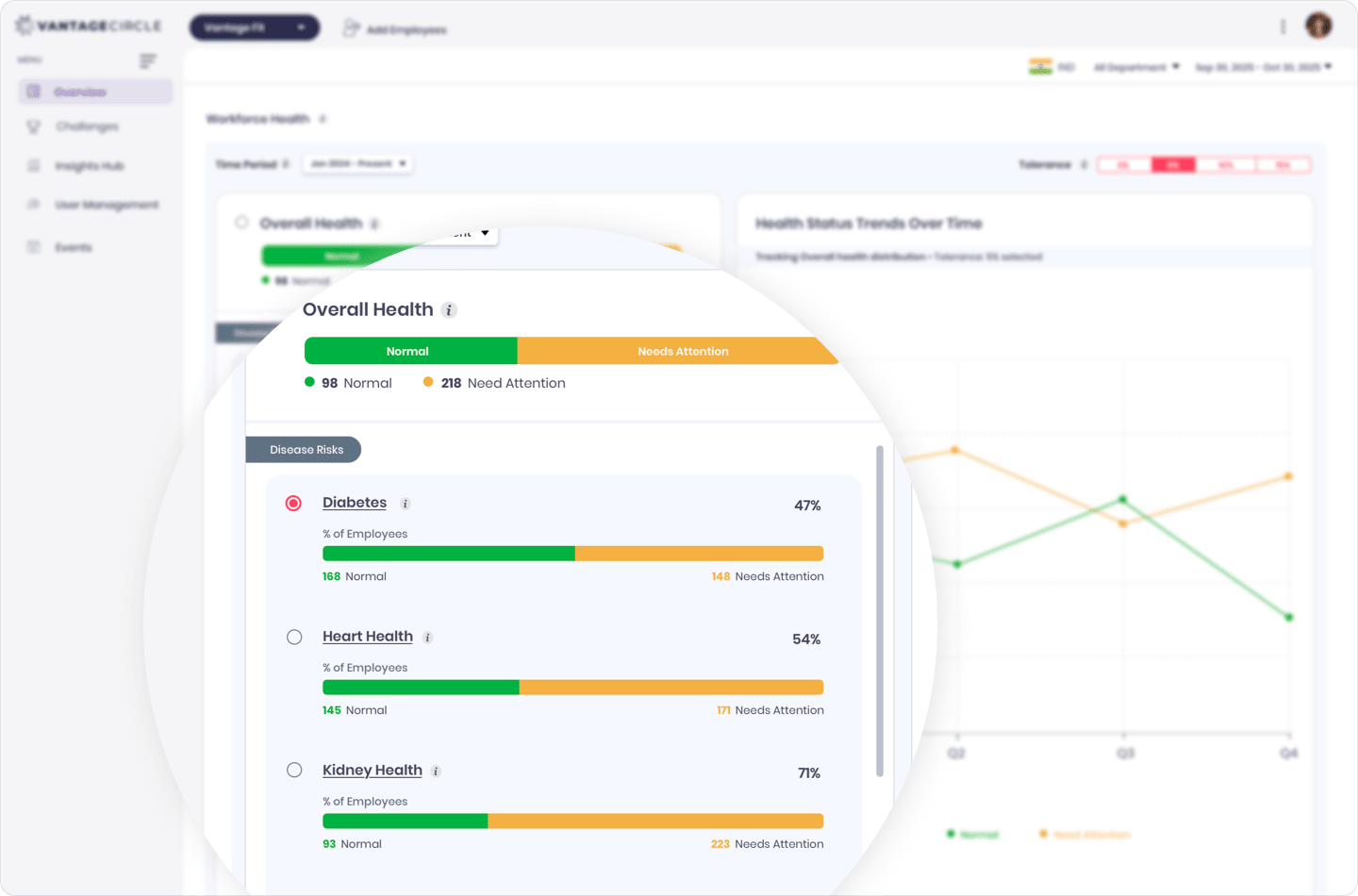
Task: Open the Kidney Health link
Action: (373, 771)
